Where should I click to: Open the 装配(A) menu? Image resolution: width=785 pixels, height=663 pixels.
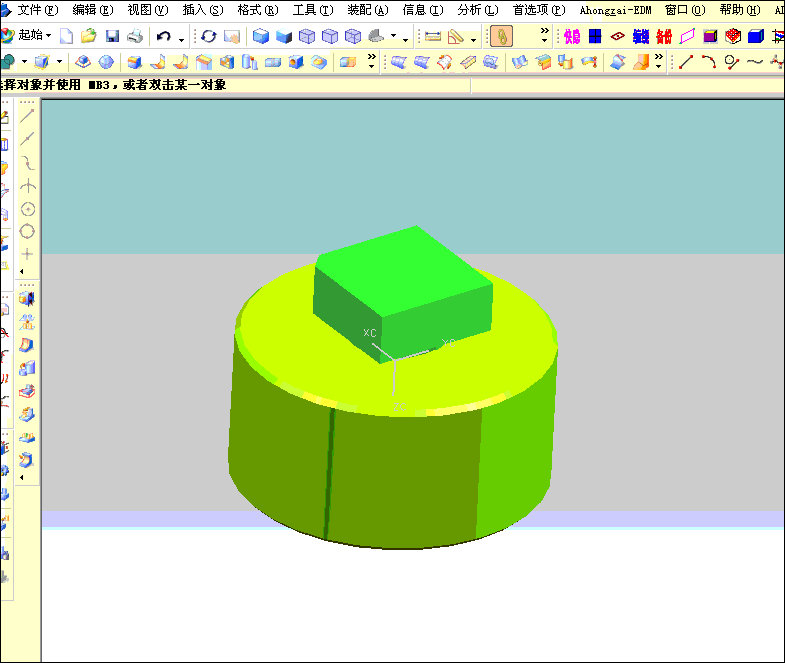[368, 10]
